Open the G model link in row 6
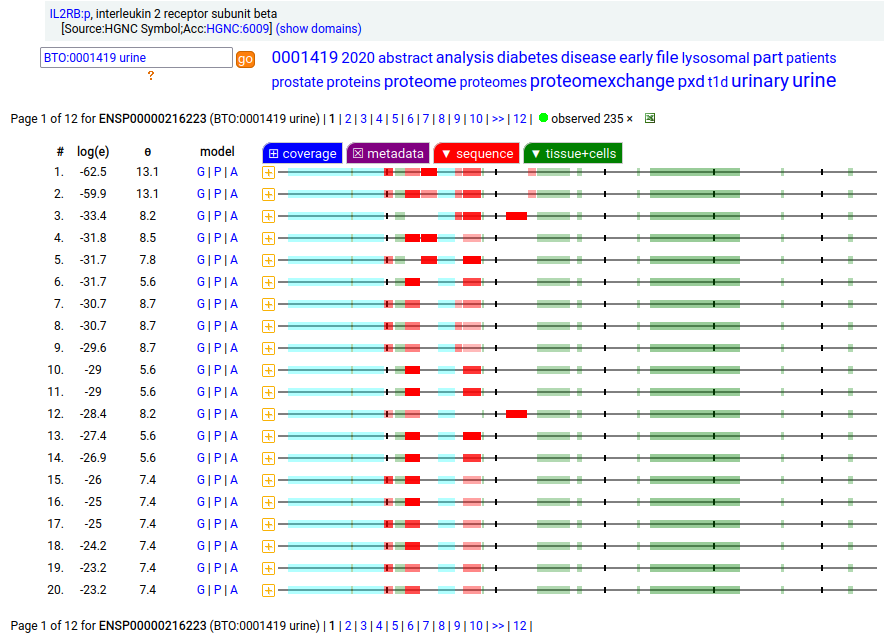Image resolution: width=884 pixels, height=644 pixels. click(201, 282)
